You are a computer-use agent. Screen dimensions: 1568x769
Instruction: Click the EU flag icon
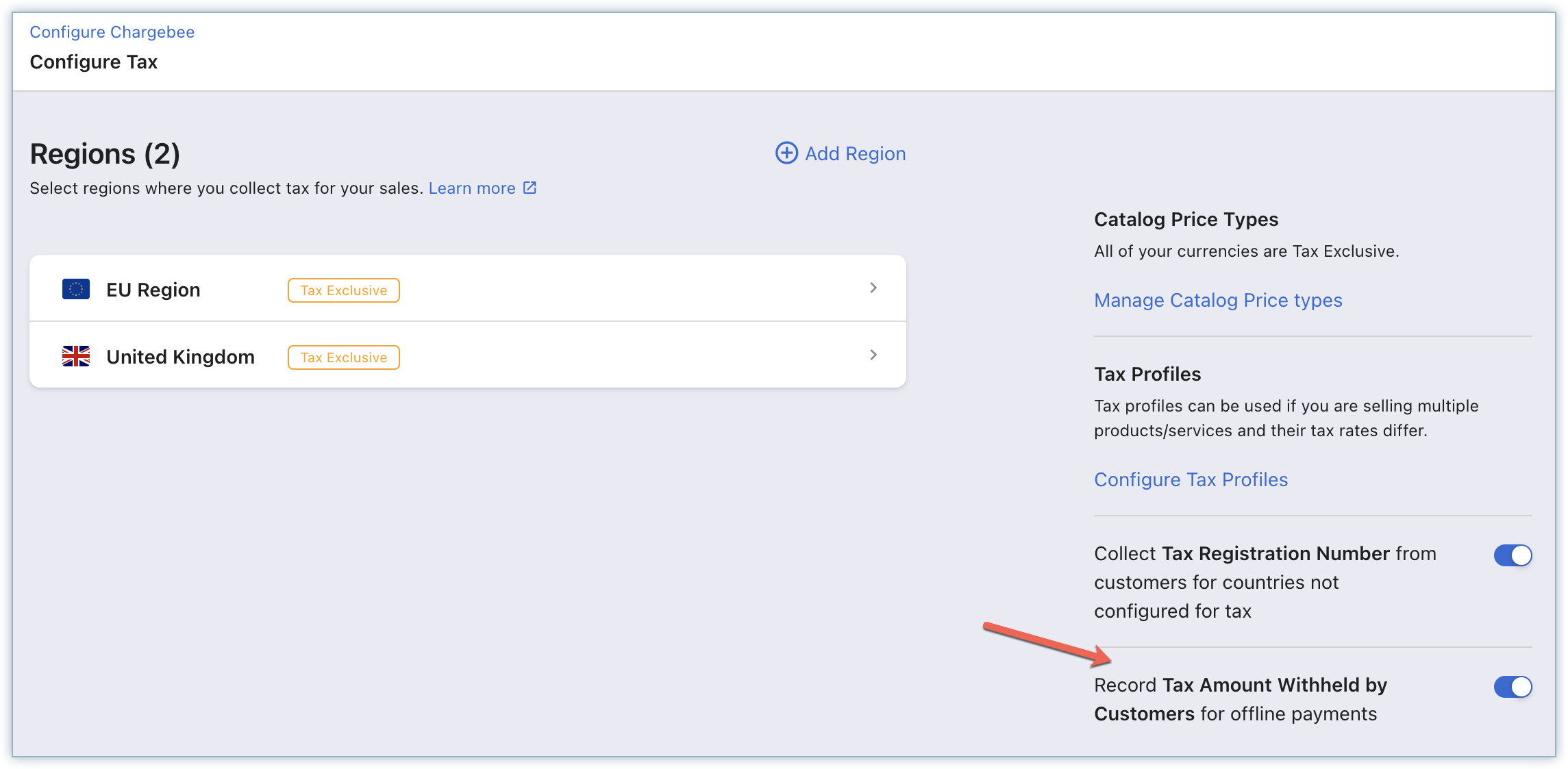click(x=76, y=290)
